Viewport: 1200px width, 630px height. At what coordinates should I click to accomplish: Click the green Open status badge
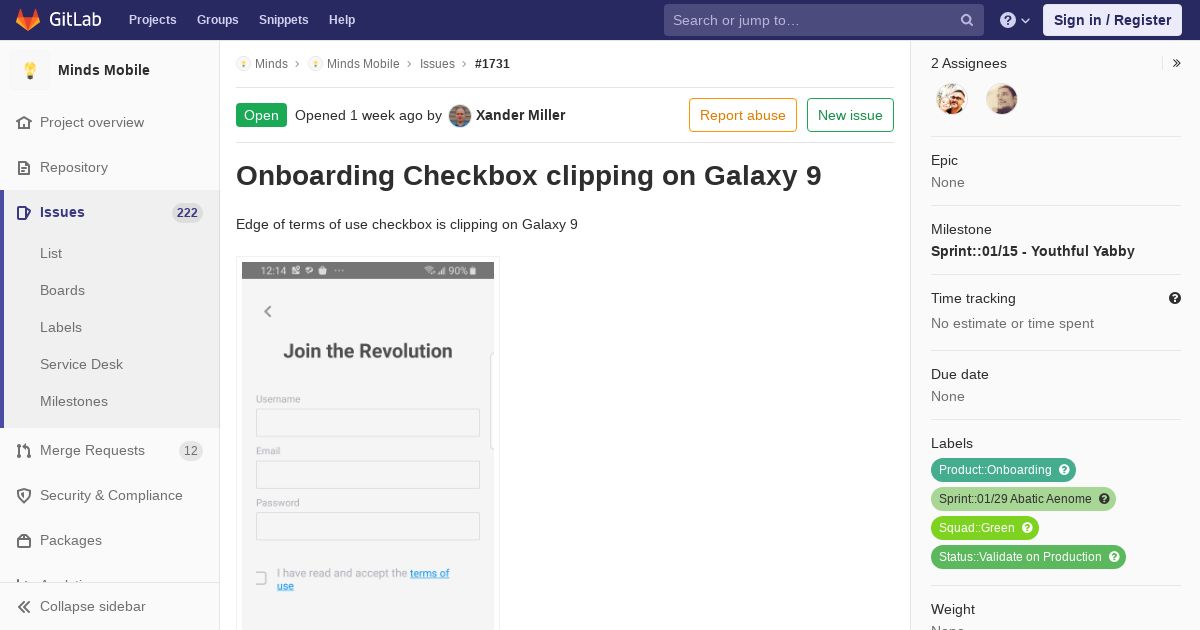pyautogui.click(x=261, y=115)
